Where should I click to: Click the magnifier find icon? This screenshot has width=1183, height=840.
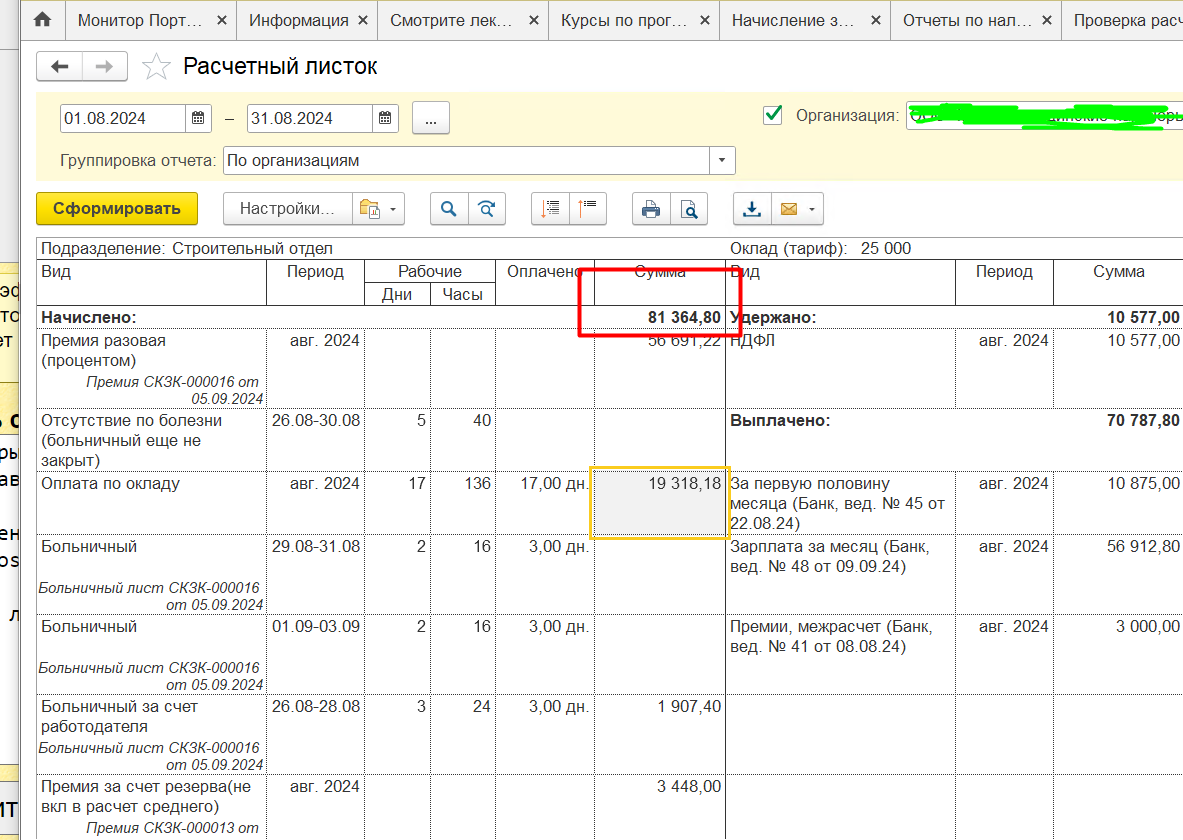tap(449, 209)
